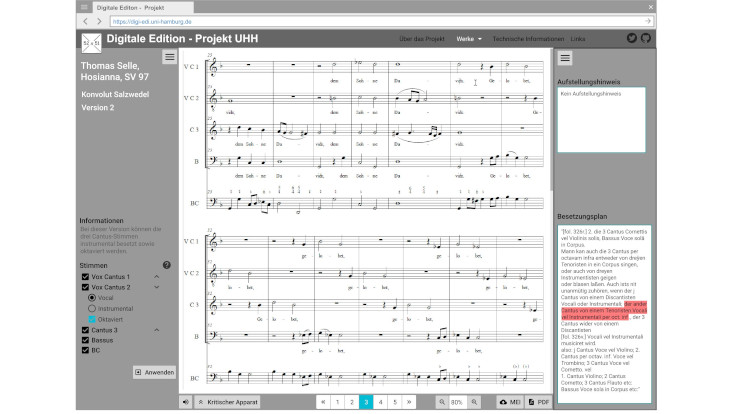Click the Digitale Edition - Projekt UHH title
Viewport: 733px width, 414px height.
coord(182,39)
